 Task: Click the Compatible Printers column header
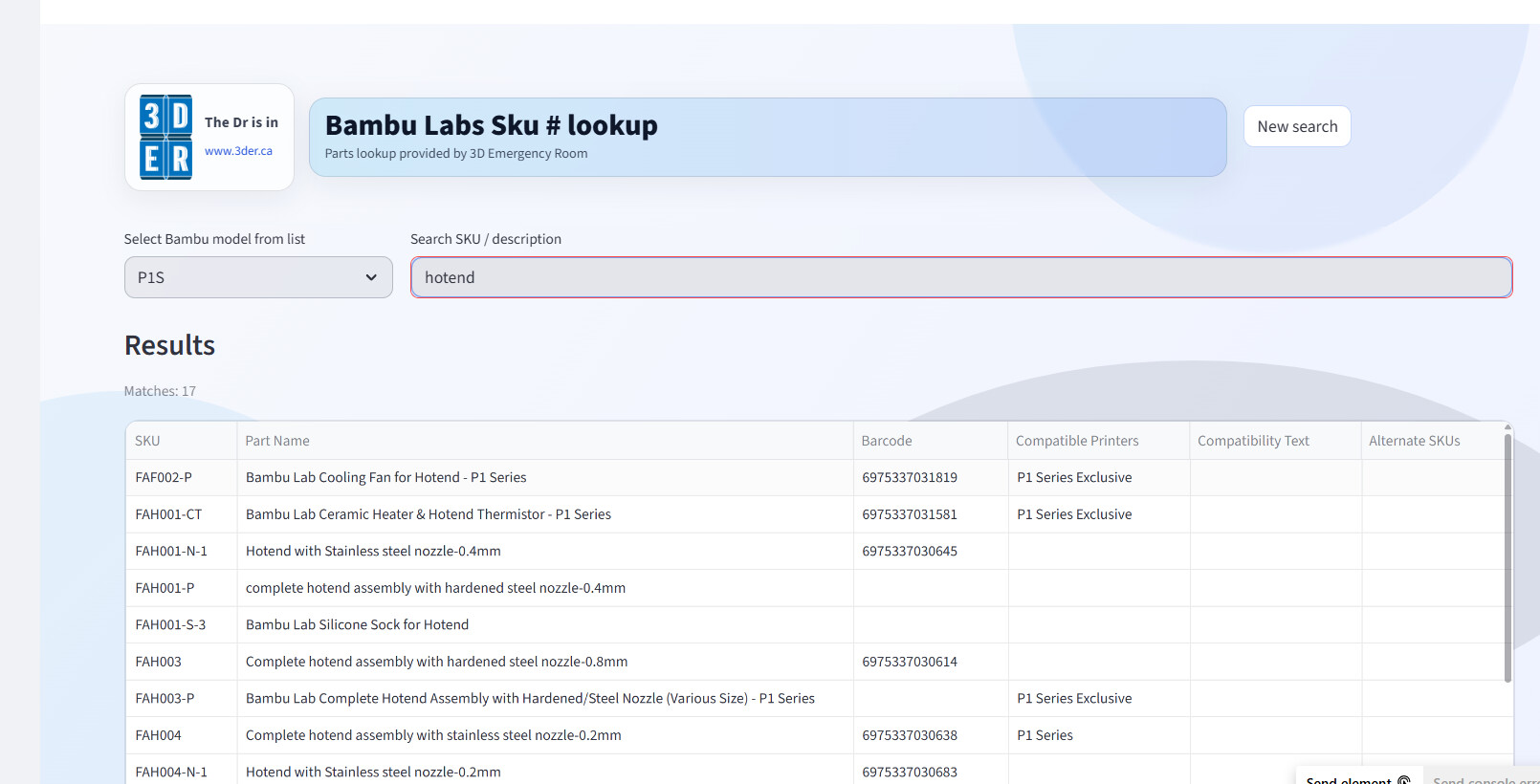[x=1077, y=441]
